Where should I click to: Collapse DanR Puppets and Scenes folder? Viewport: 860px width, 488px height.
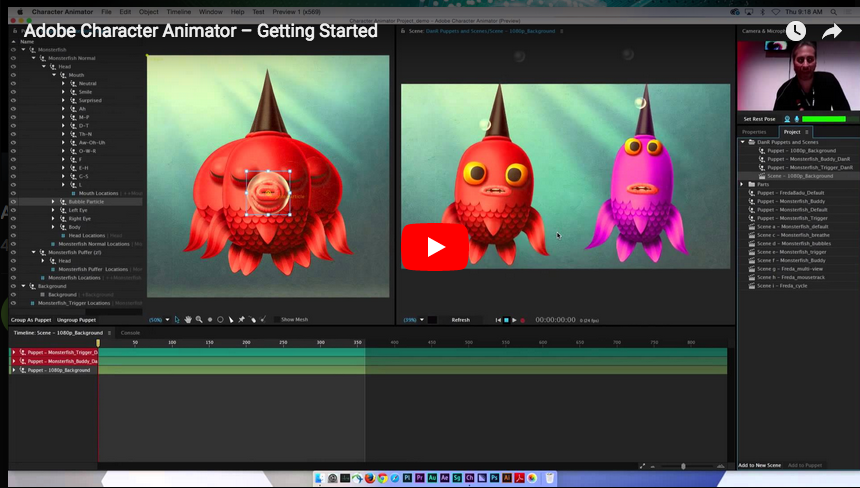[x=743, y=142]
